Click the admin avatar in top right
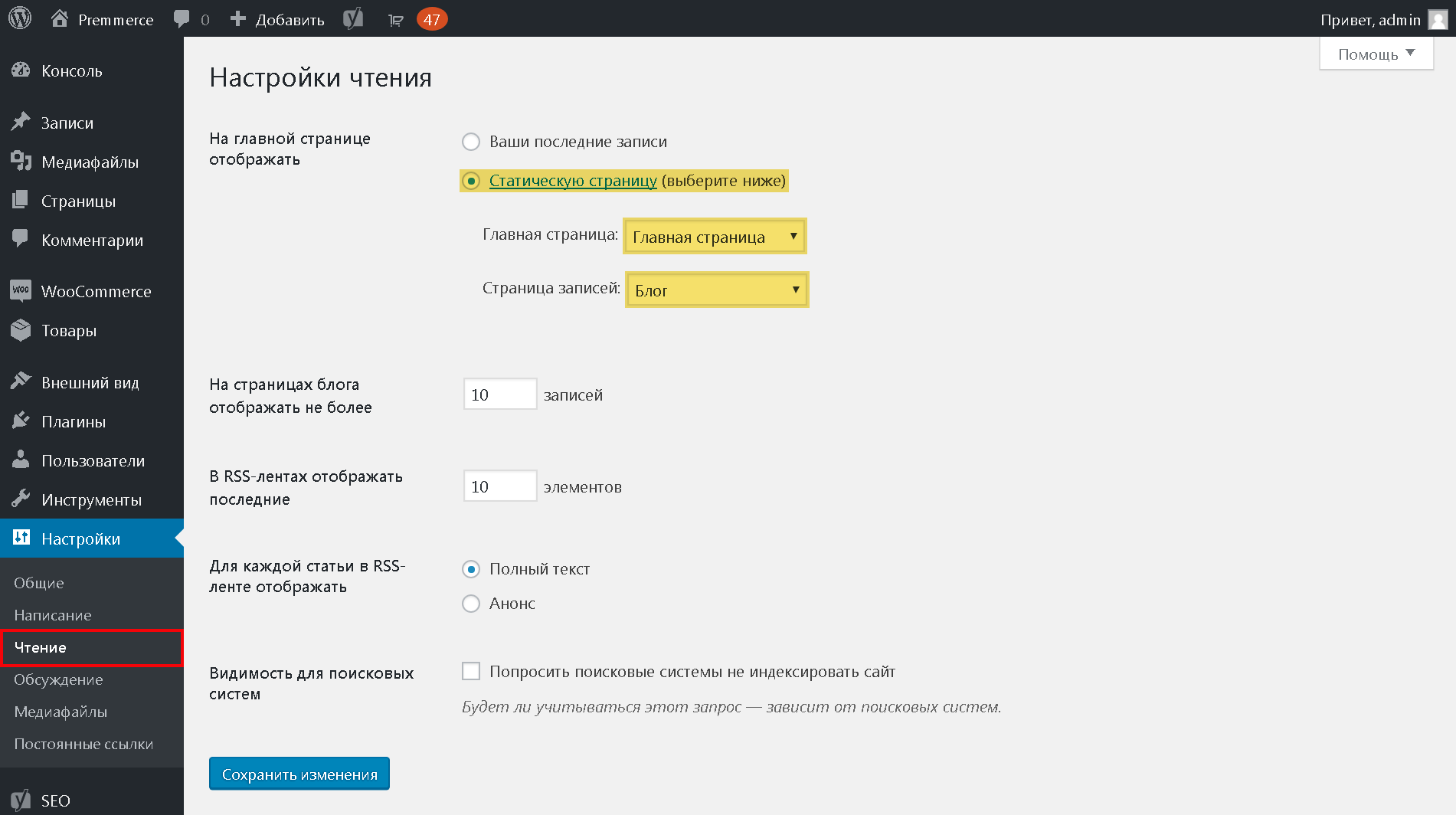Image resolution: width=1456 pixels, height=815 pixels. pos(1438,19)
